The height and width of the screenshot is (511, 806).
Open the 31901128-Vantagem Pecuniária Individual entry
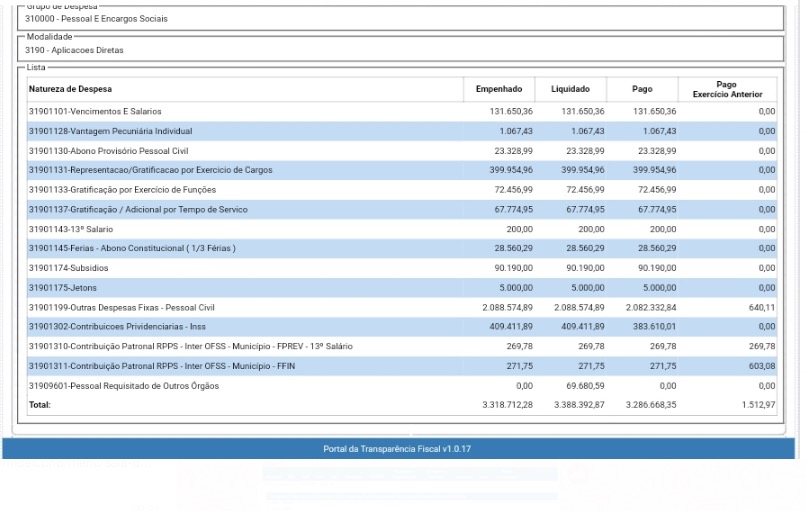point(110,131)
